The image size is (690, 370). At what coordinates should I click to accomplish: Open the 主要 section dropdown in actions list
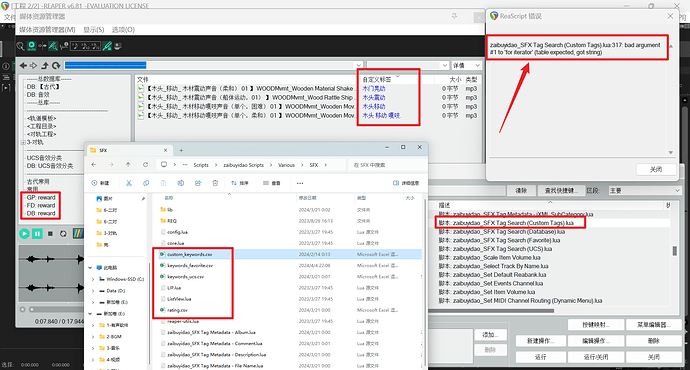click(x=644, y=190)
